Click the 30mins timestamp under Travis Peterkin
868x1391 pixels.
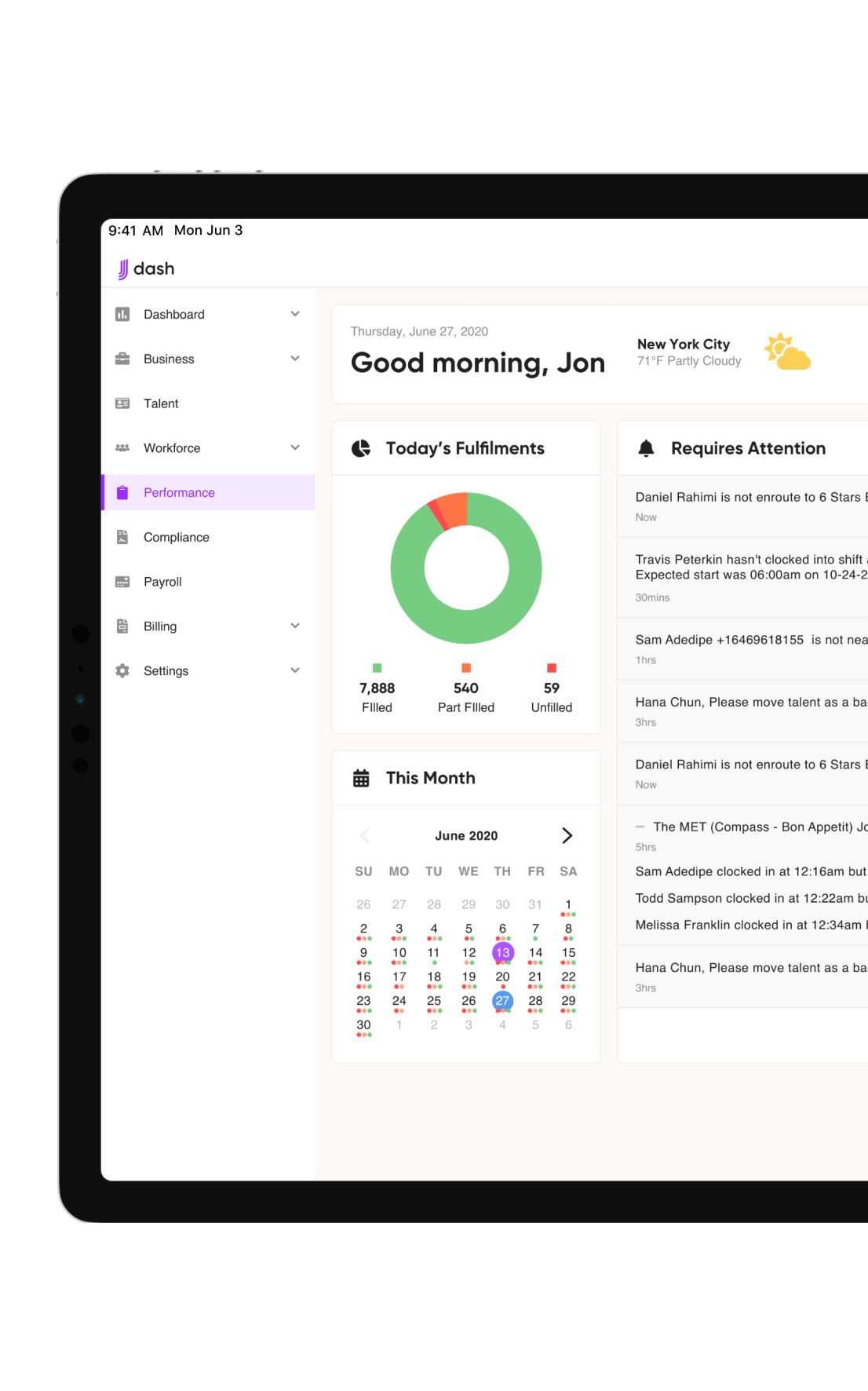pos(652,597)
